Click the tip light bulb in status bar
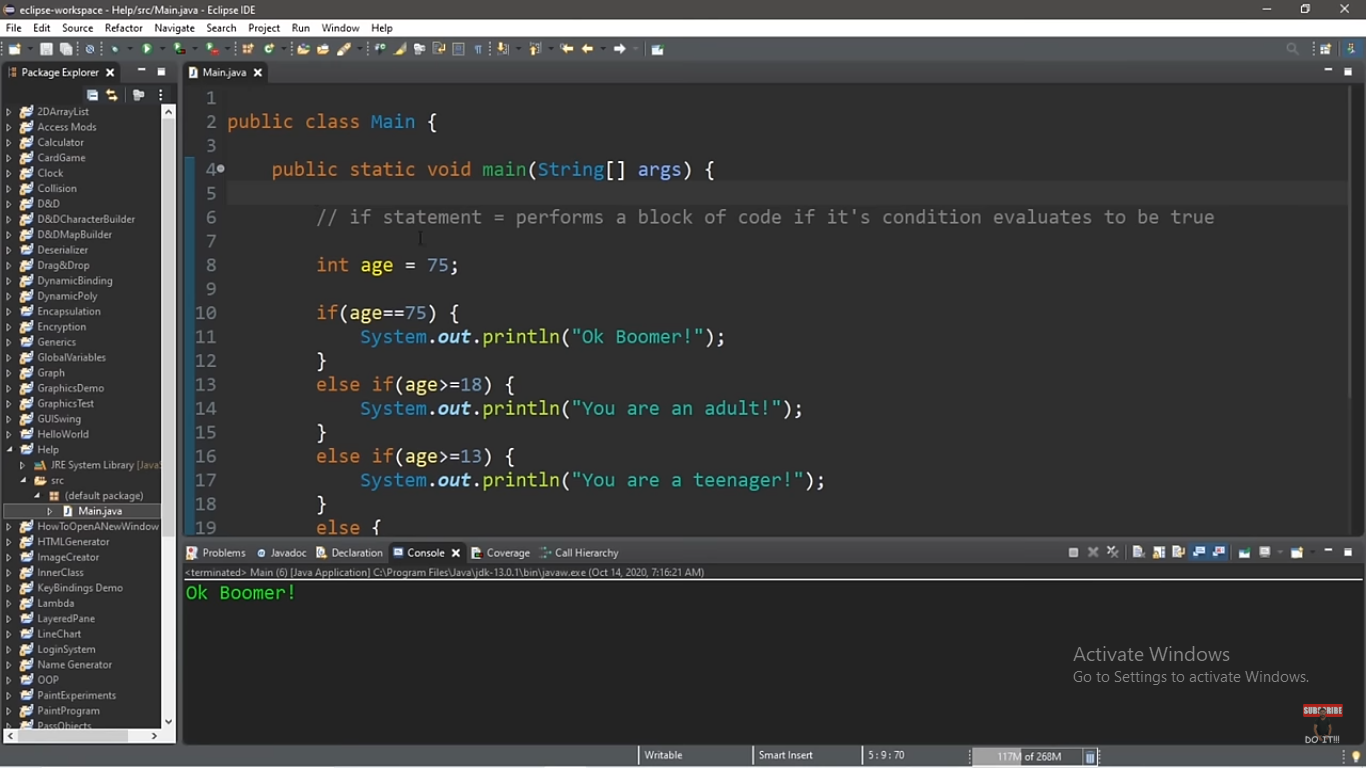1366x768 pixels. pyautogui.click(x=1356, y=757)
